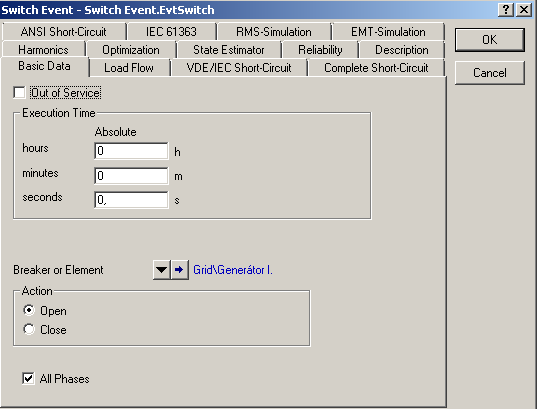Go to the RMS-Simulation tab
This screenshot has height=409, width=537.
[274, 32]
